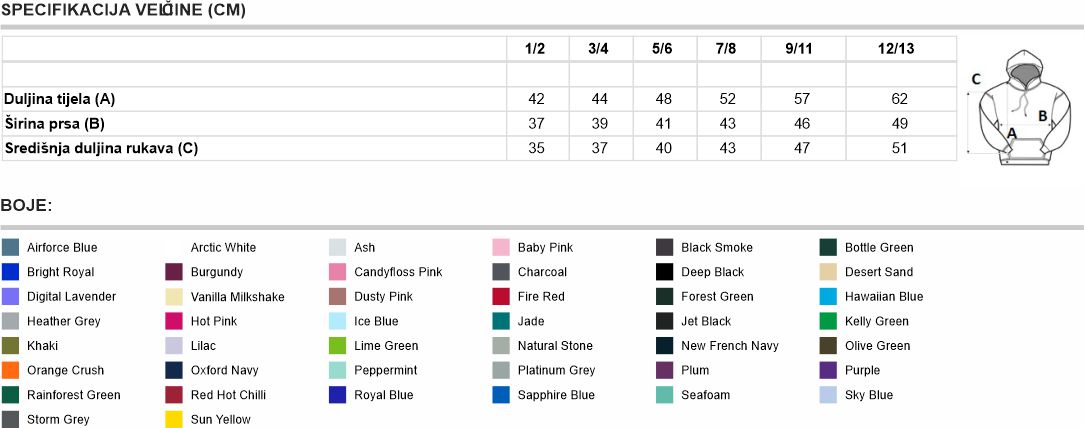Click the Airforce Blue color swatch
1084x428 pixels.
tap(11, 247)
